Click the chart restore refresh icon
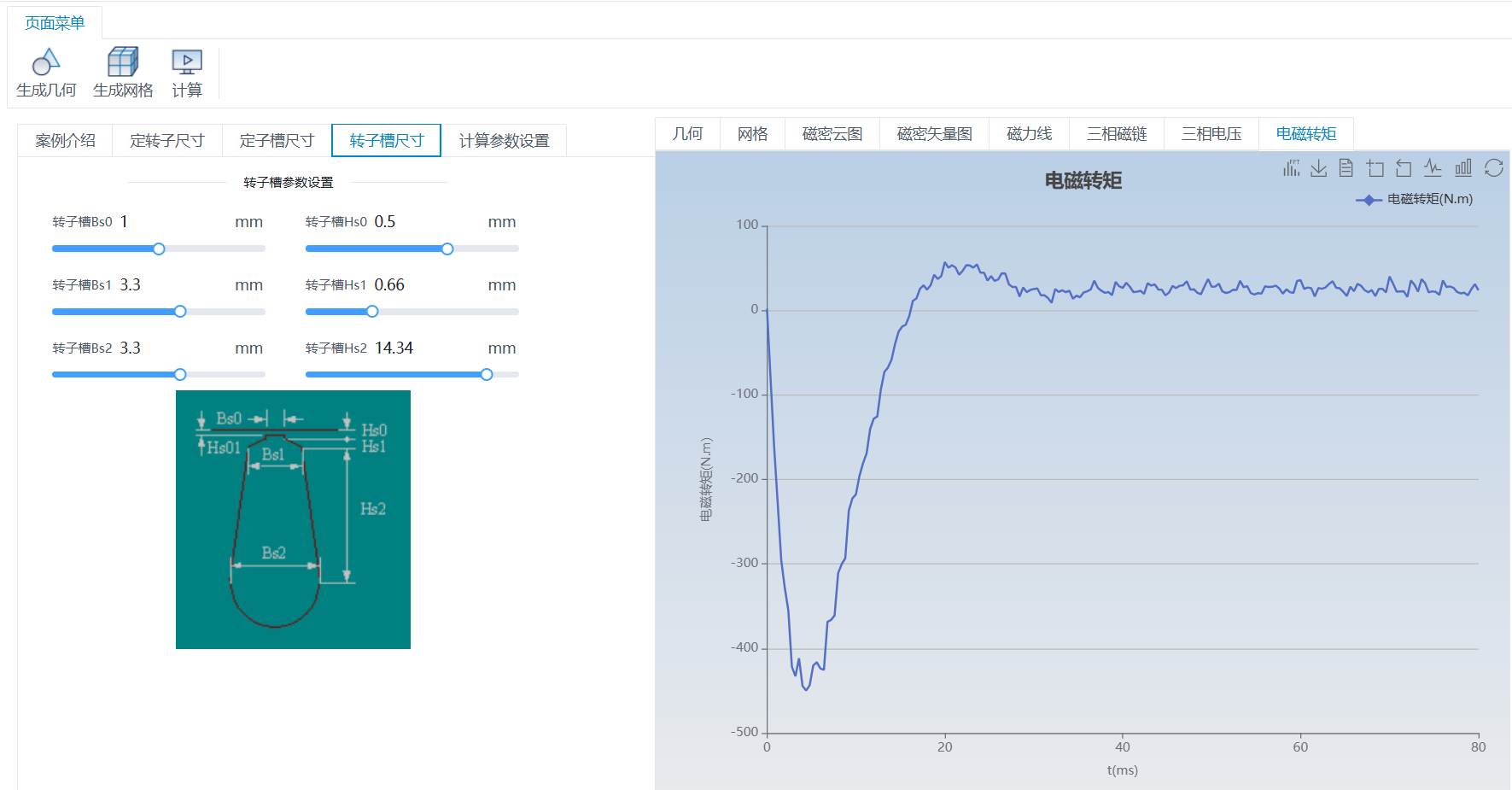 (x=1494, y=168)
